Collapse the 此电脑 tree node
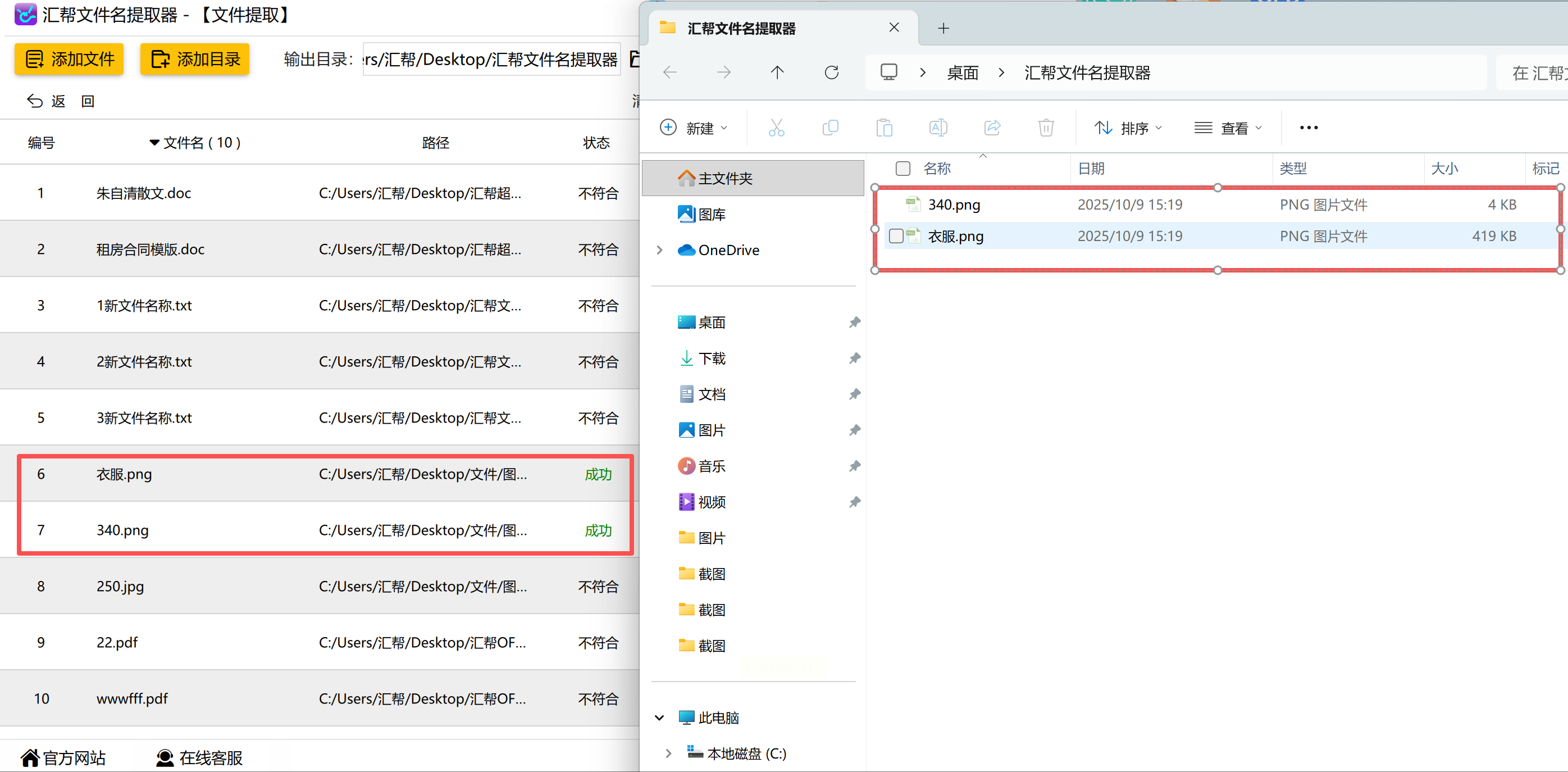The height and width of the screenshot is (772, 1568). click(x=660, y=718)
